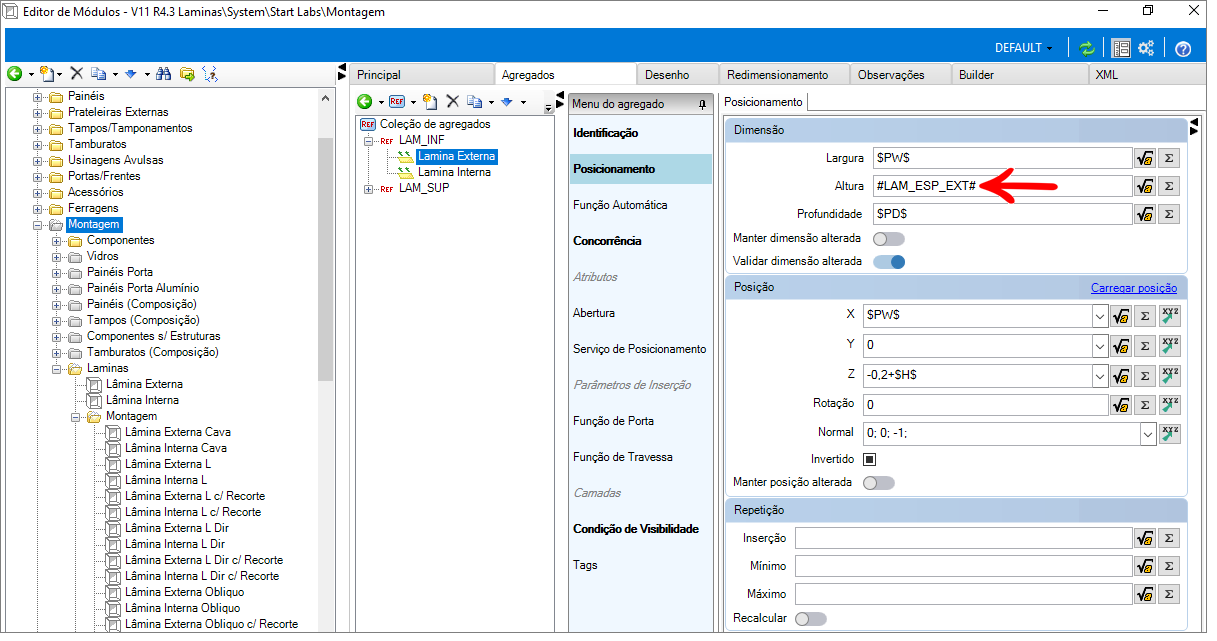Image resolution: width=1217 pixels, height=641 pixels.
Task: Click the sigma button for Altura
Action: pyautogui.click(x=1171, y=186)
